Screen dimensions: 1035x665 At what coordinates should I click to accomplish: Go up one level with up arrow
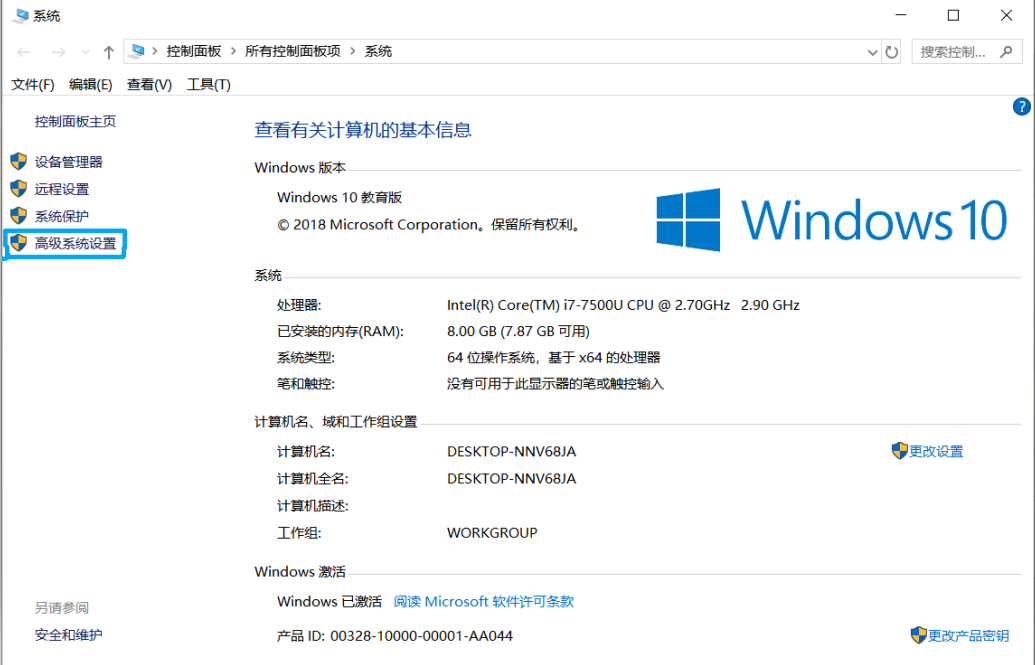click(x=109, y=52)
